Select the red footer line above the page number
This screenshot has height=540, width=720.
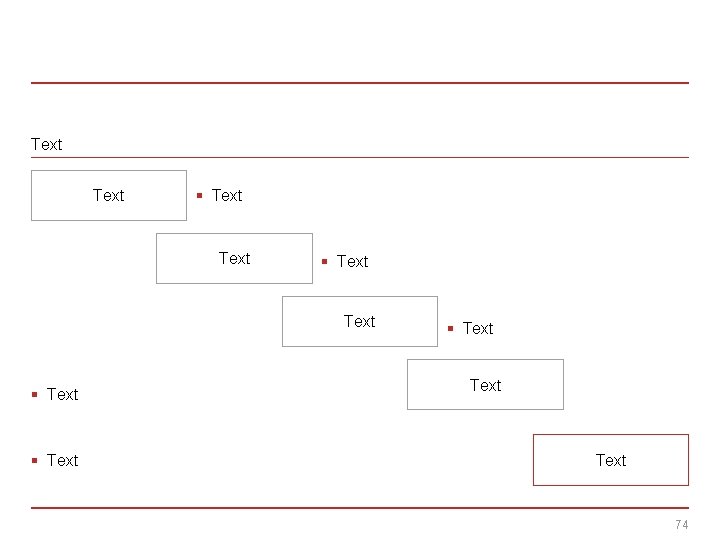pos(360,508)
